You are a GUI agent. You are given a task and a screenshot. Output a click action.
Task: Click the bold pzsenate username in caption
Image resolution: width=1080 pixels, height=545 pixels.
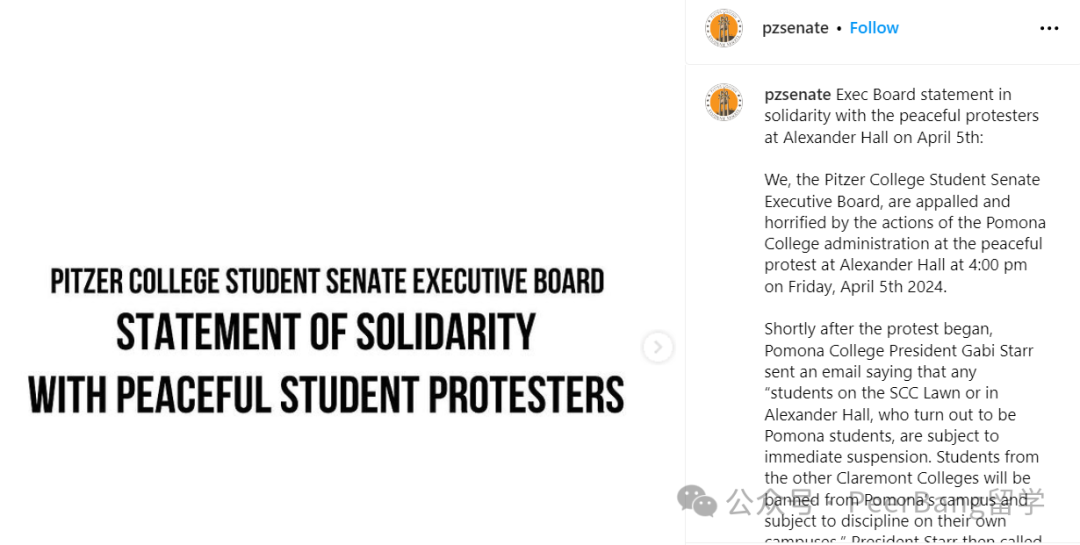(x=797, y=95)
